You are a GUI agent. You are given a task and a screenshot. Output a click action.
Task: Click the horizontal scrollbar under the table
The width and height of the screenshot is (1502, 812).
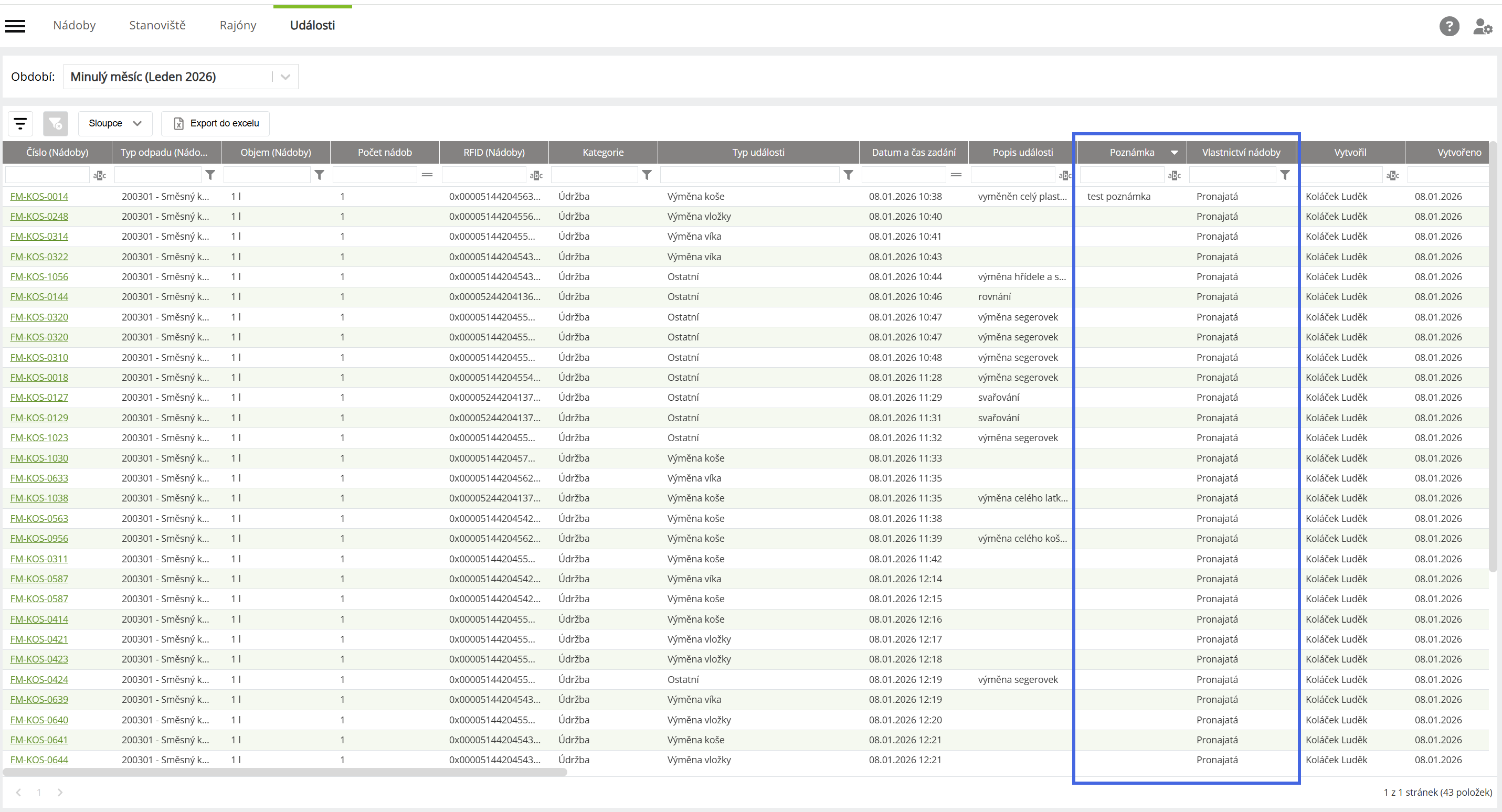click(284, 772)
